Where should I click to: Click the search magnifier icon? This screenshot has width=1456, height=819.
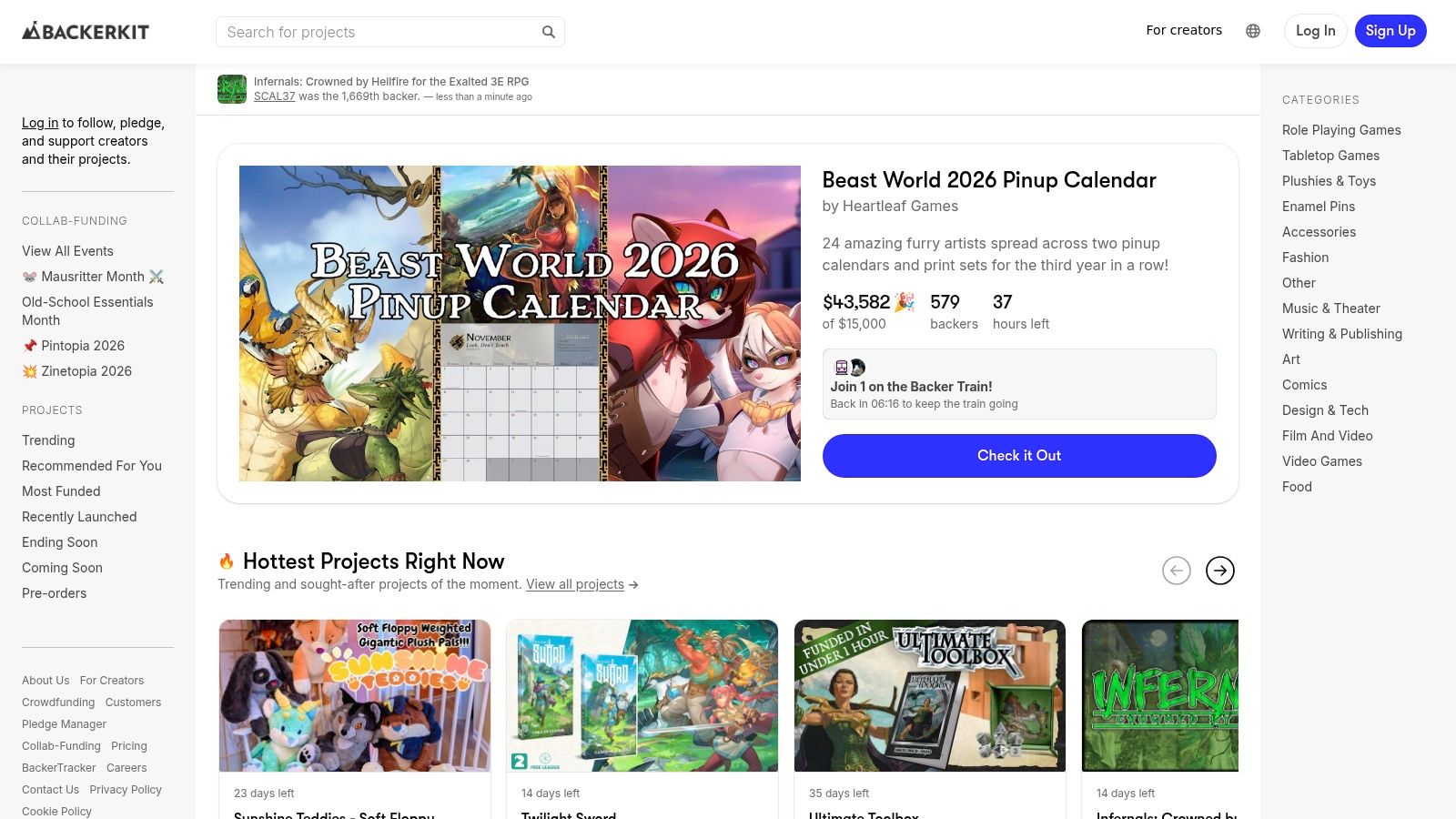tap(549, 31)
